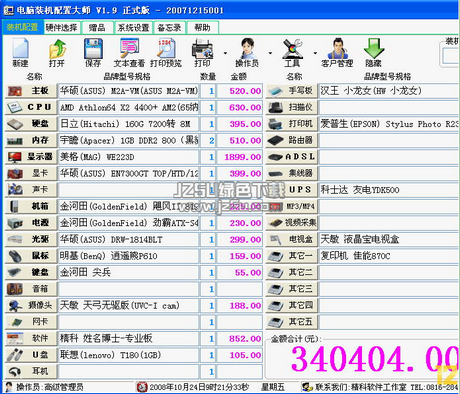Click the 软件 price 852.00
The image size is (460, 394).
point(240,338)
